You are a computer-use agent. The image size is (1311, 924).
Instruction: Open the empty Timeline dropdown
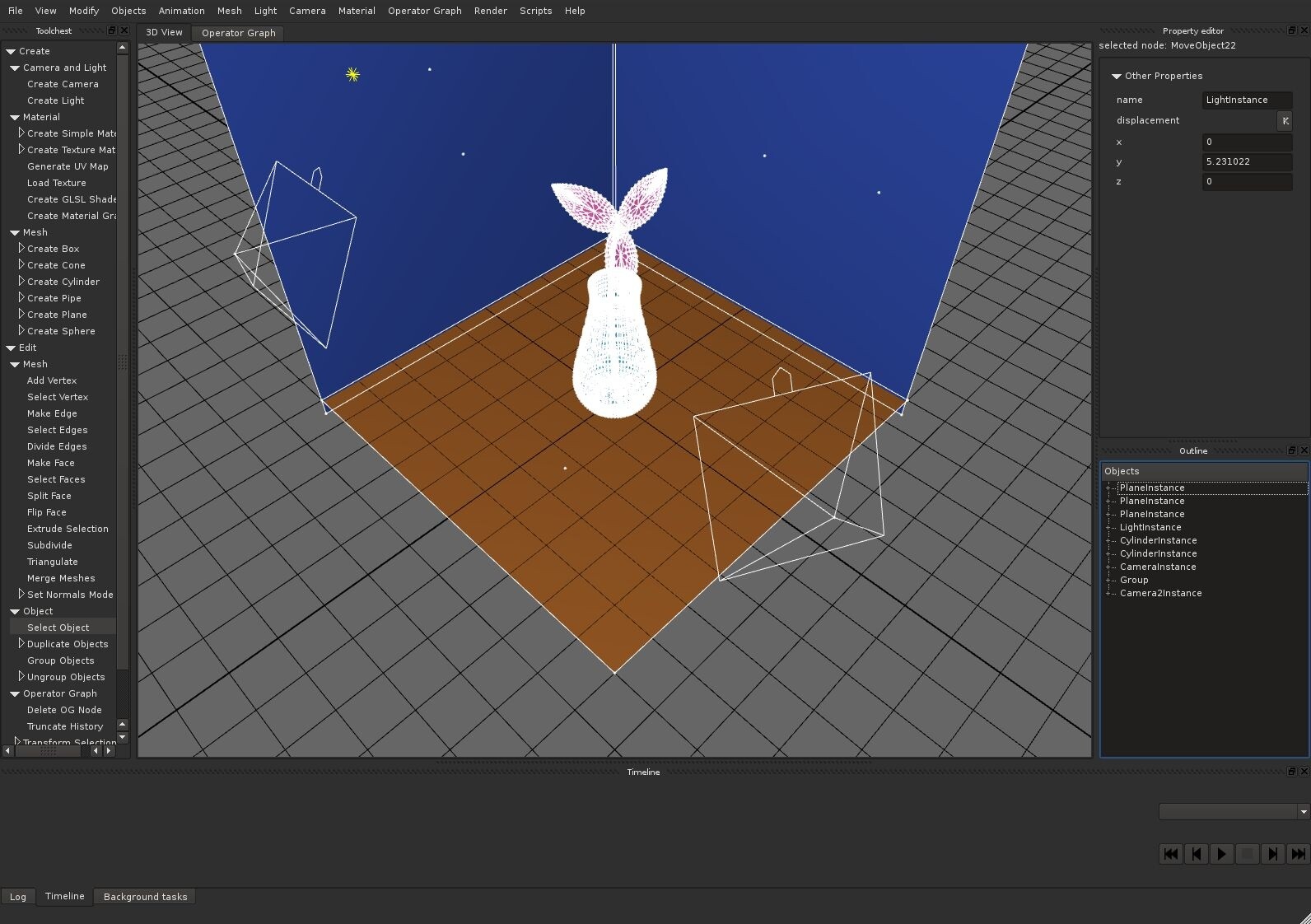pyautogui.click(x=1233, y=812)
